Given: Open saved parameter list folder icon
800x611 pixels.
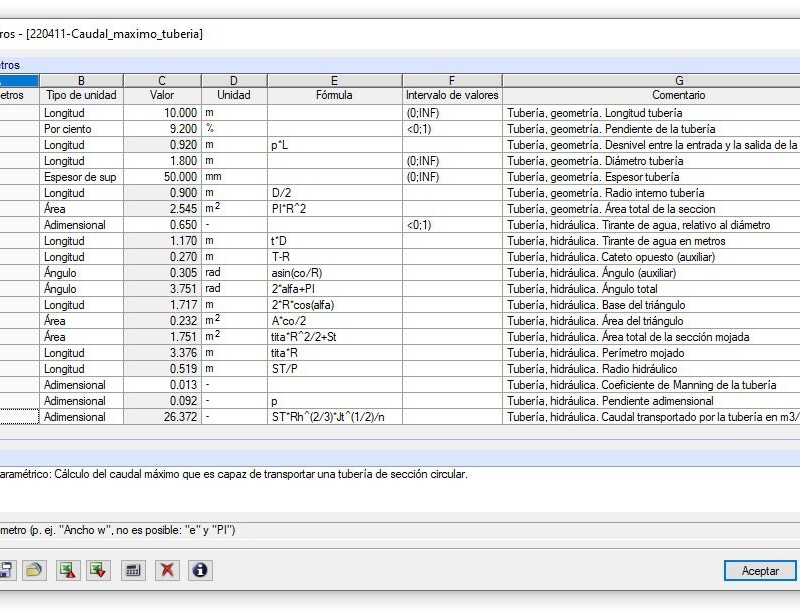Looking at the screenshot, I should tap(34, 570).
